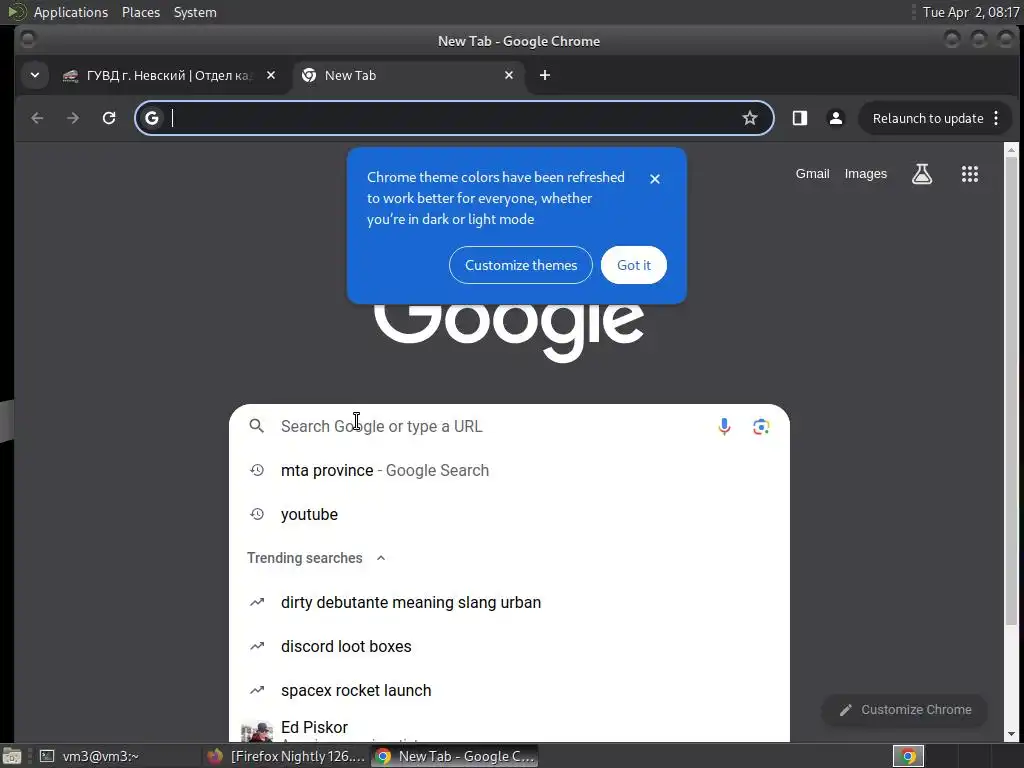Screen dimensions: 1024x768
Task: Open Search Labs flask icon
Action: (x=921, y=174)
